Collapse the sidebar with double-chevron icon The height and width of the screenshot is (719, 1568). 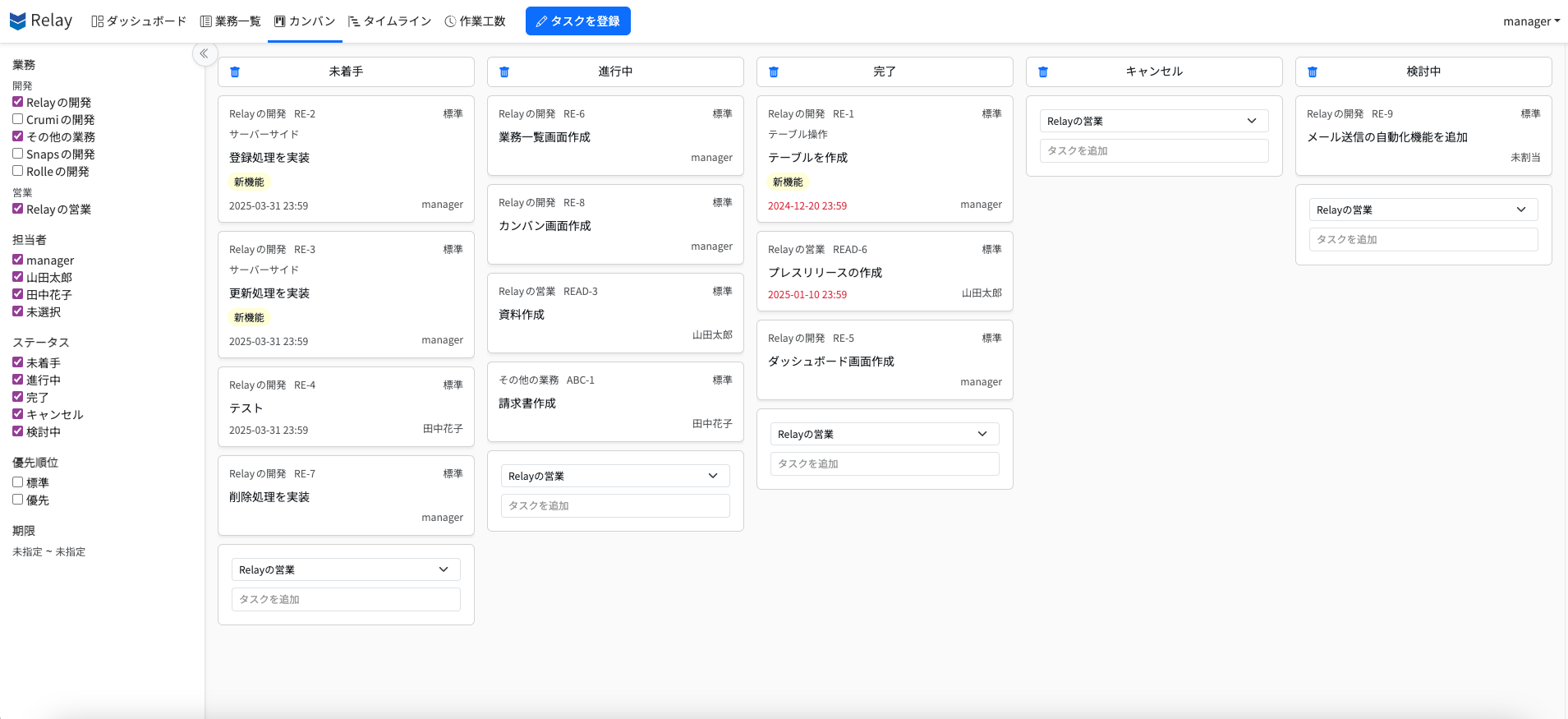pyautogui.click(x=205, y=53)
